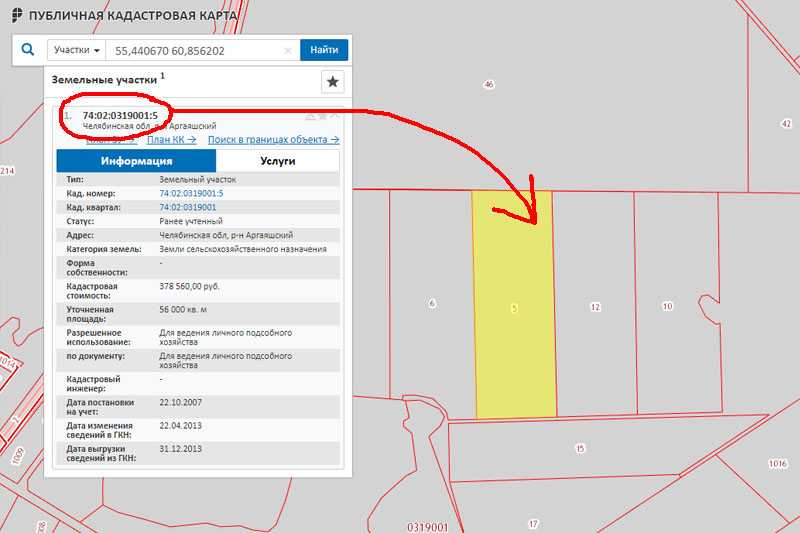
Task: Click the magnifier search icon
Action: [28, 50]
